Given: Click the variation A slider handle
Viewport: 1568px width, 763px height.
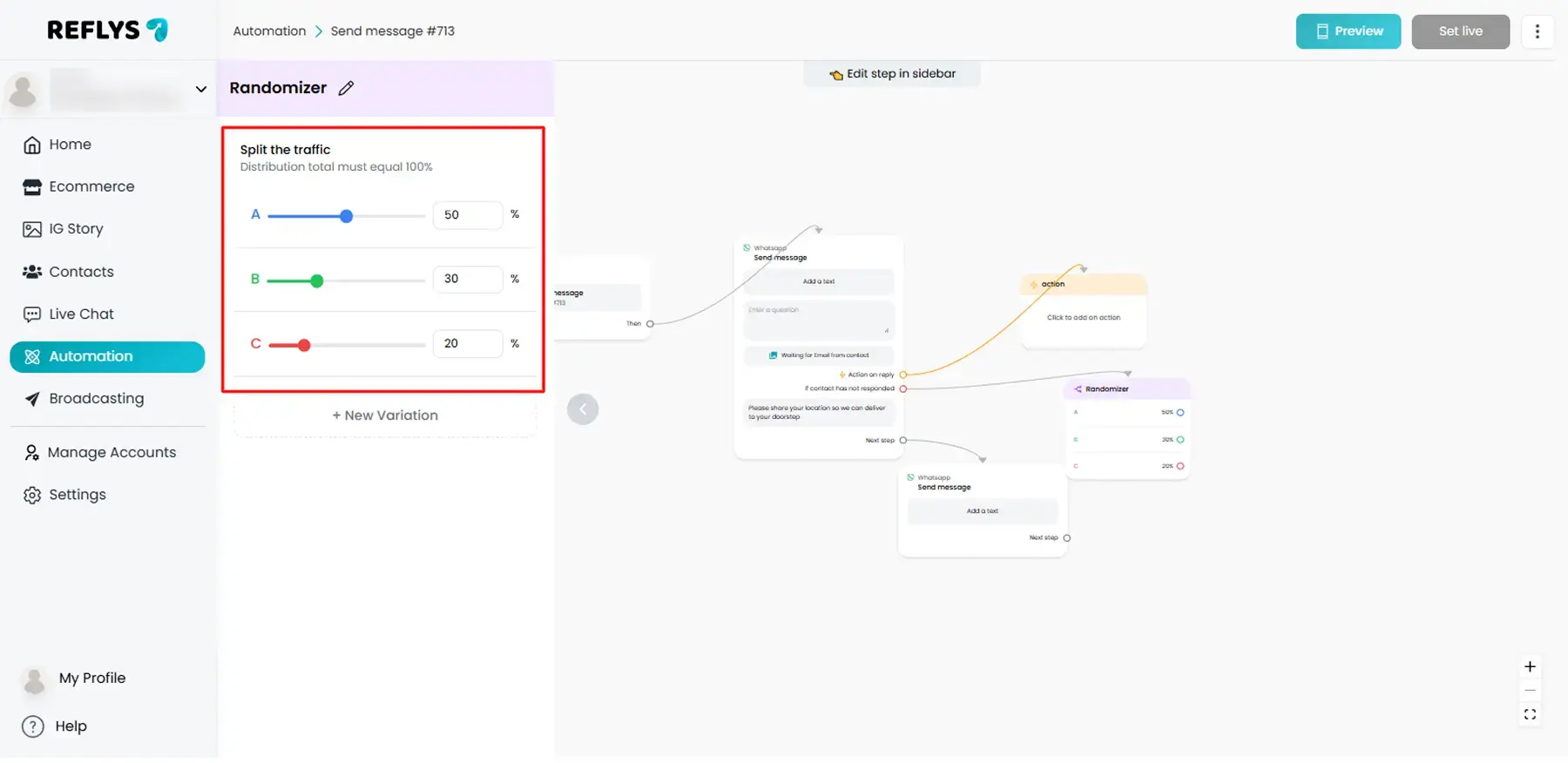Looking at the screenshot, I should [347, 216].
